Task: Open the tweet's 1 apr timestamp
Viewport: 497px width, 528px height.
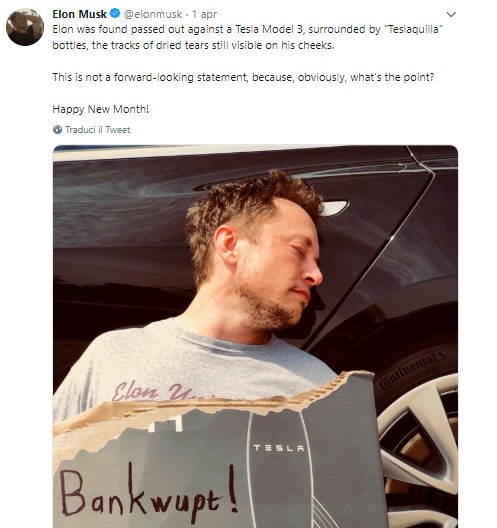Action: pos(204,14)
